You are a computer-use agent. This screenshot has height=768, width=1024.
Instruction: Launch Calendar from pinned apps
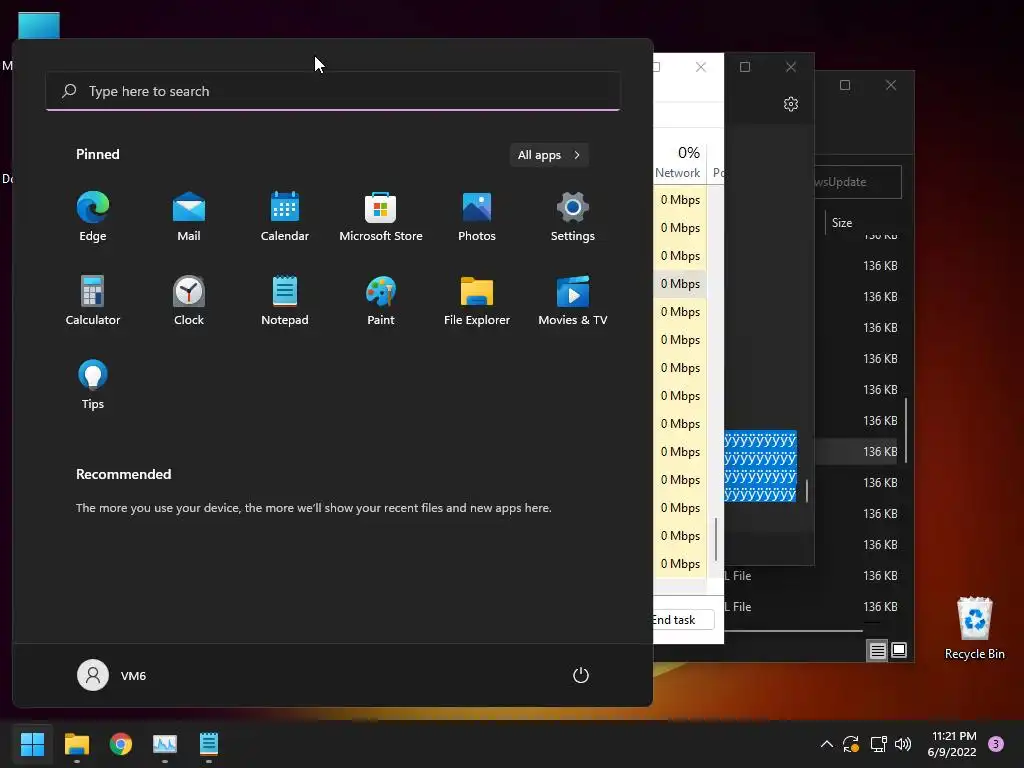coord(285,216)
